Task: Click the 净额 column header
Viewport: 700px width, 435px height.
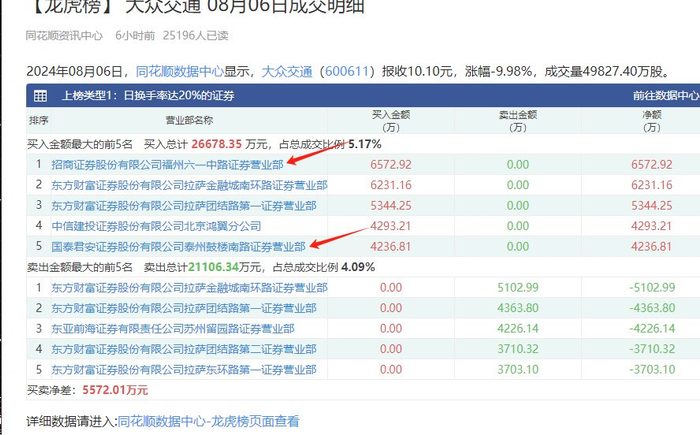Action: tap(652, 121)
